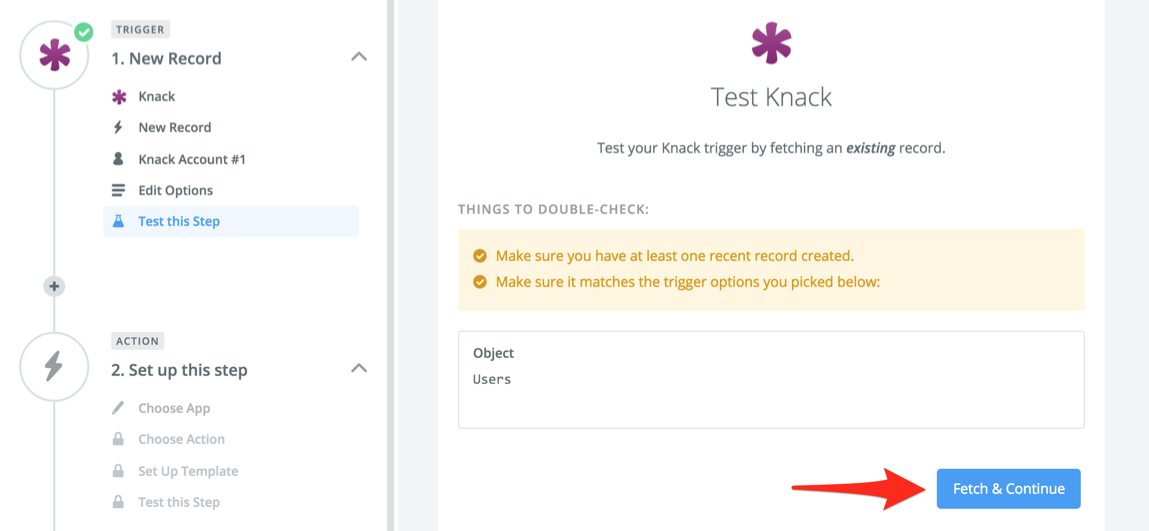Click the pencil icon beside Choose App
Image resolution: width=1149 pixels, height=531 pixels.
click(119, 408)
